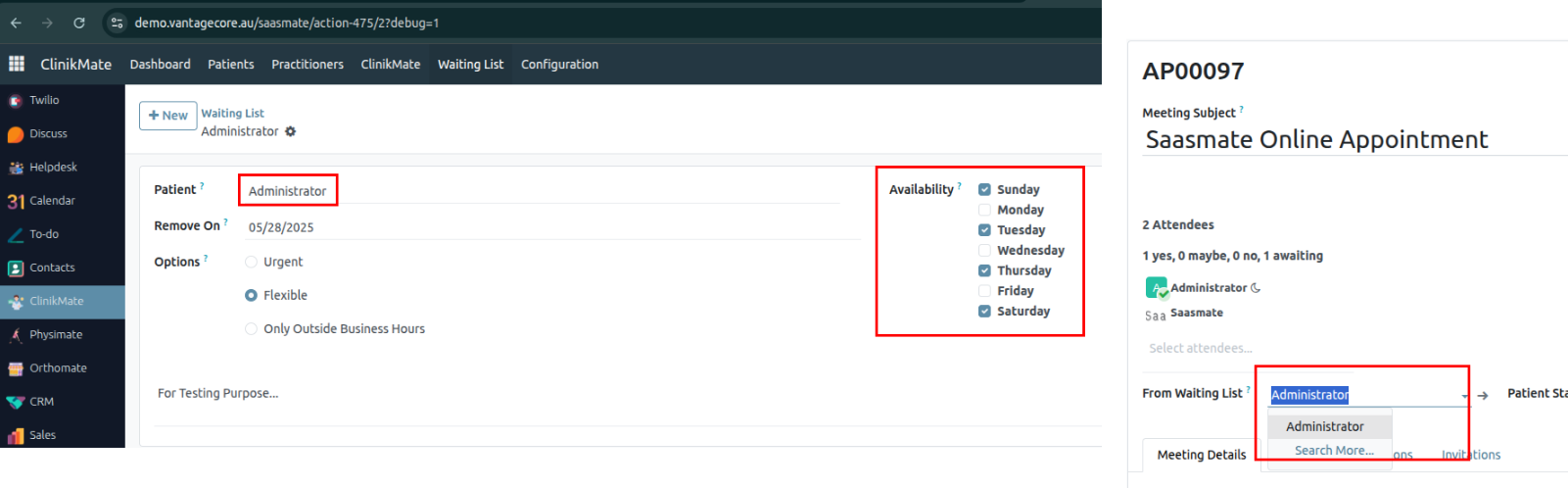Open the Configuration menu

point(559,65)
